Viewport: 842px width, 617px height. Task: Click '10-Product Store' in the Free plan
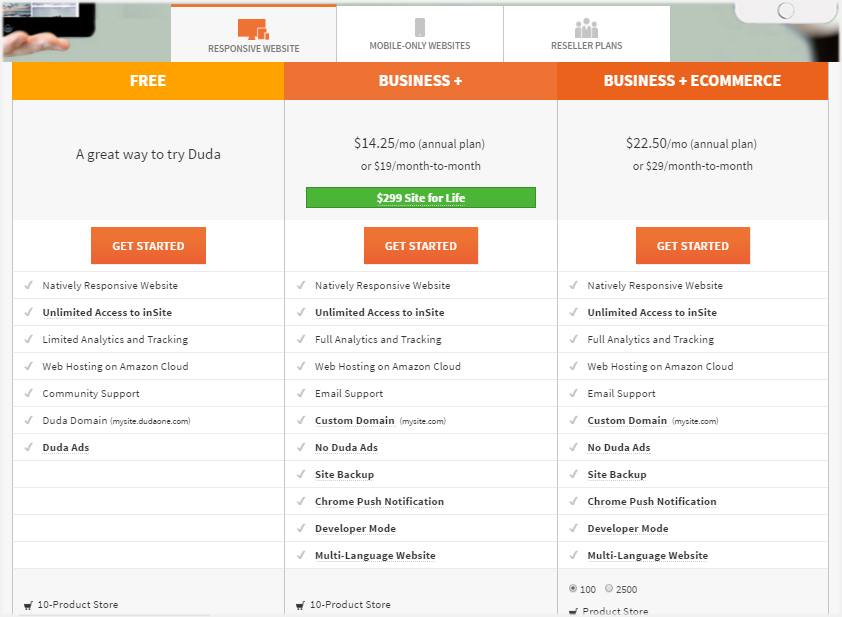tap(78, 605)
